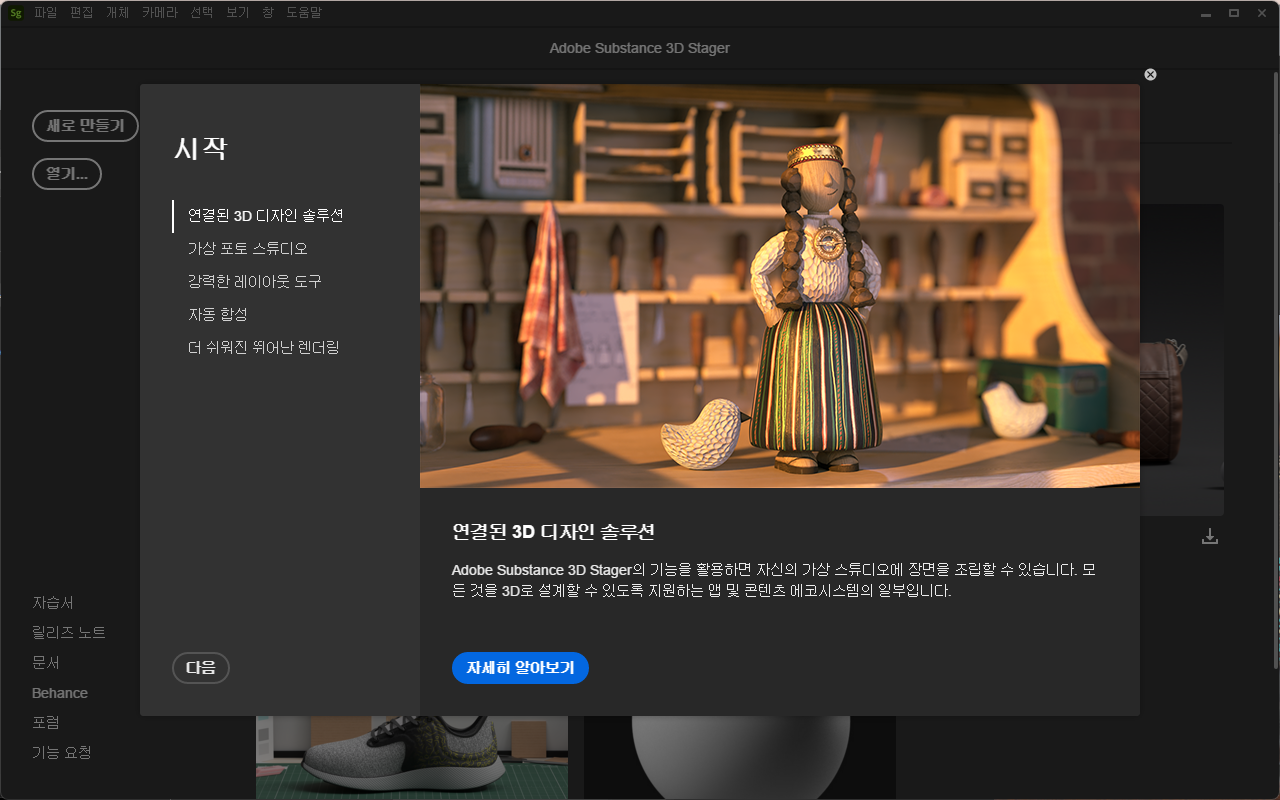Image resolution: width=1280 pixels, height=800 pixels.
Task: Select 더 쉬워진 뛰어난 렌더링 topic
Action: 263,348
